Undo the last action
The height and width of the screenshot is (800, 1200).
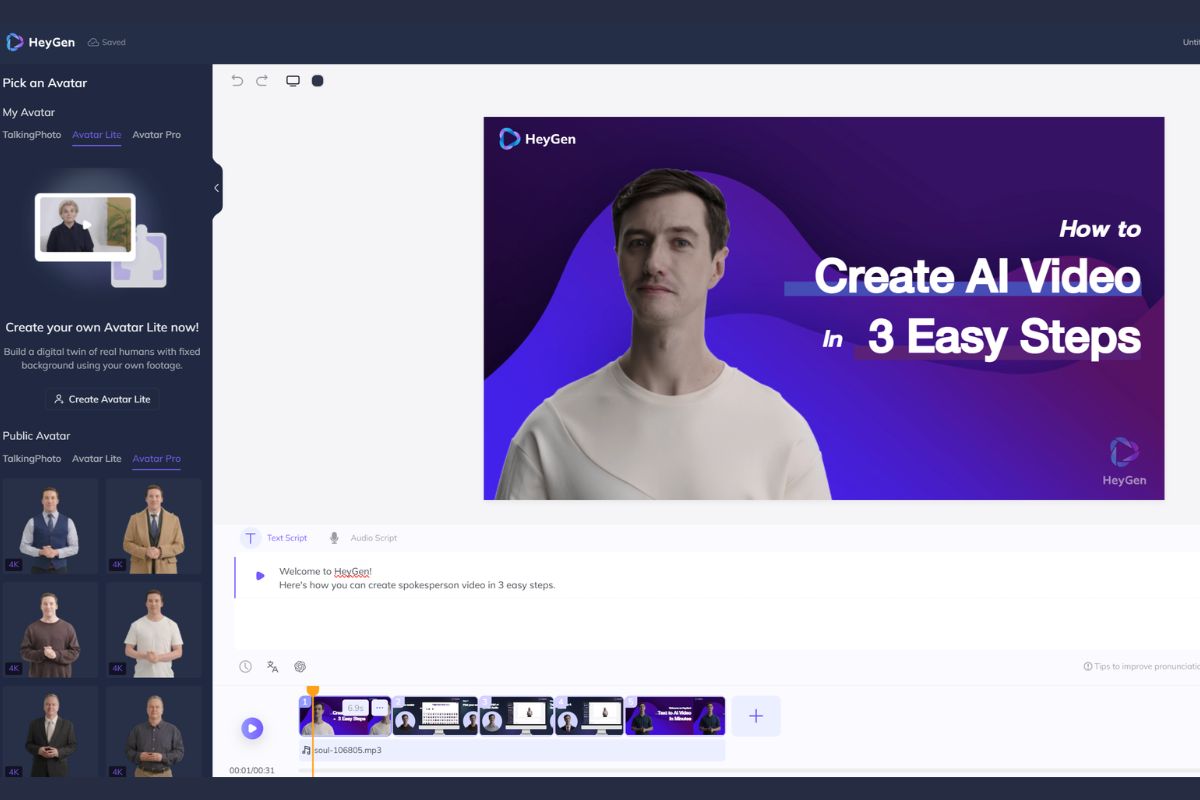(237, 80)
